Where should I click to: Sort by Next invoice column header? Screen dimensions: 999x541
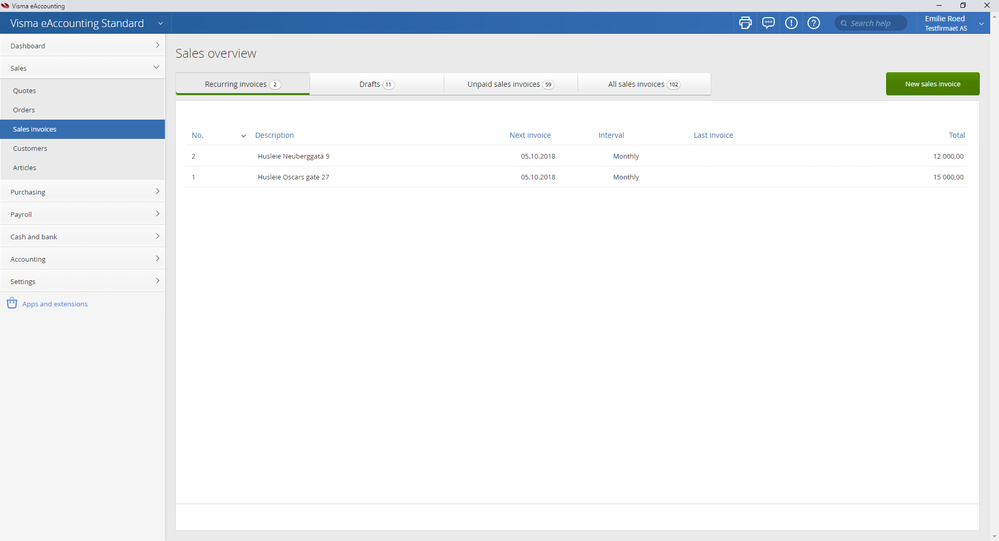point(530,135)
